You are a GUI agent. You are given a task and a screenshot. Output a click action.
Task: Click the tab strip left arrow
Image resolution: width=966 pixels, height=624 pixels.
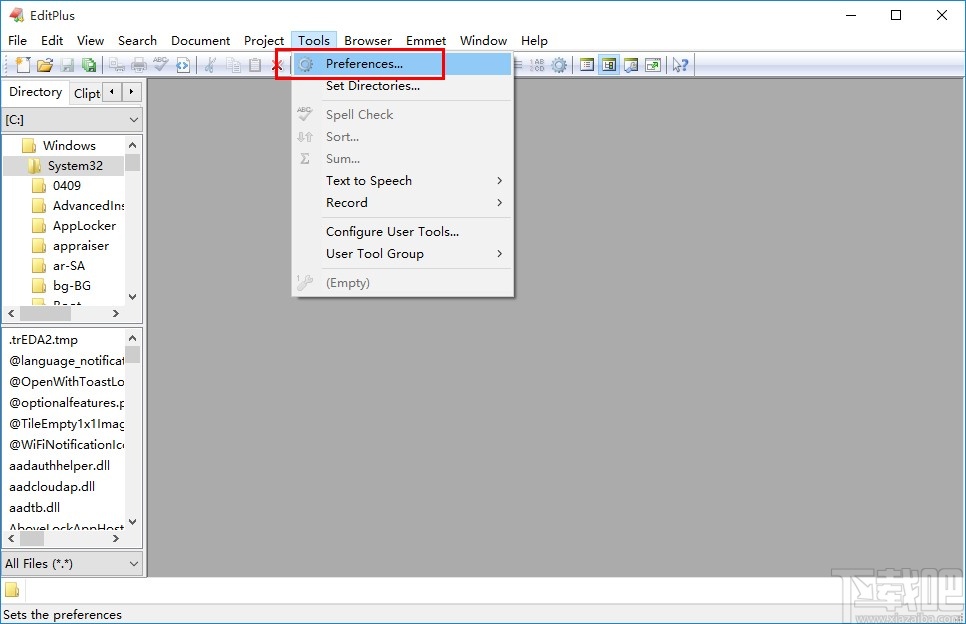coord(112,92)
